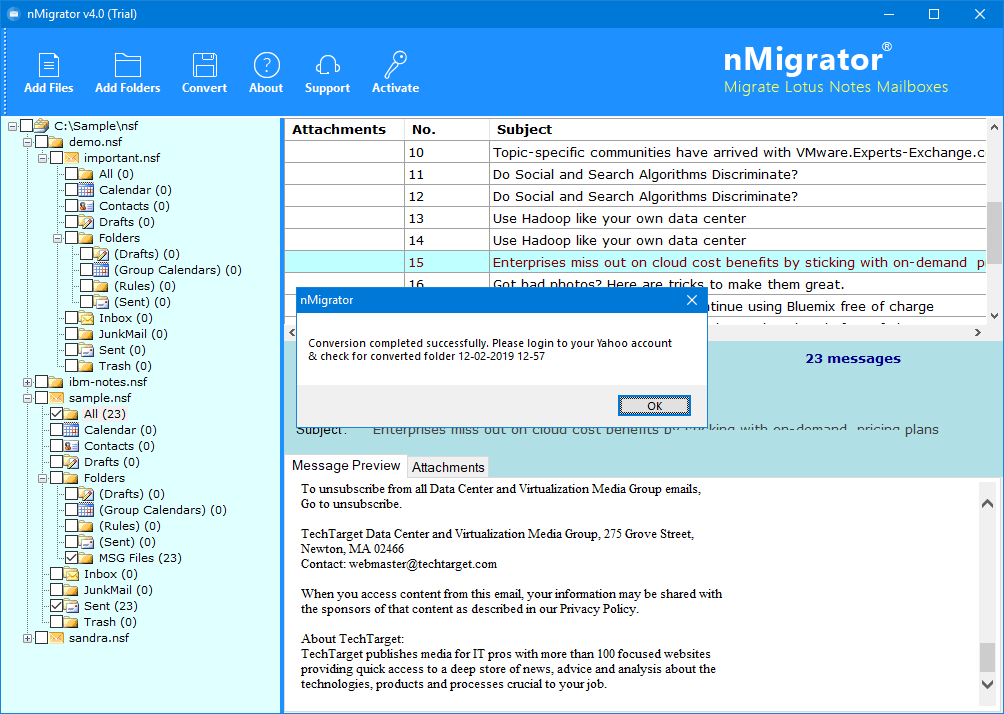Check the Drafts (0) checkbox under sample.nsf
1004x714 pixels.
click(56, 462)
